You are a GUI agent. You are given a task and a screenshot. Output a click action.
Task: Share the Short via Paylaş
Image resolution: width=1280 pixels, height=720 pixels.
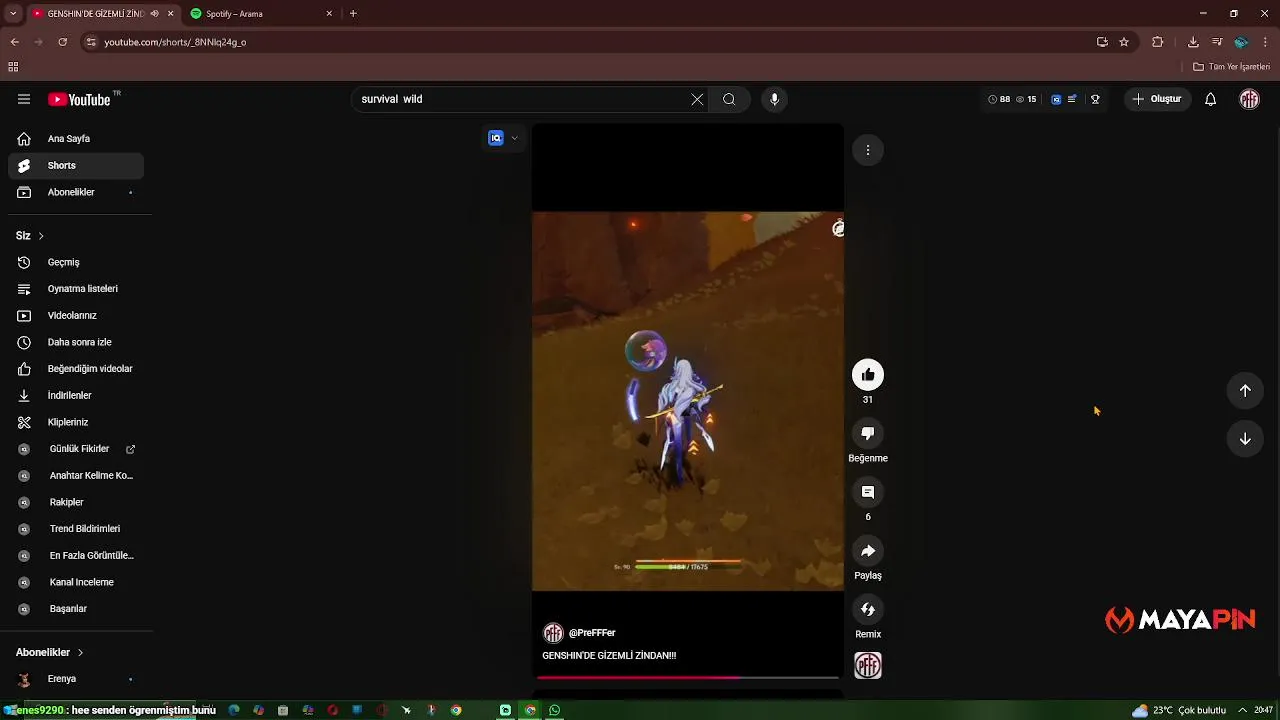tap(868, 551)
